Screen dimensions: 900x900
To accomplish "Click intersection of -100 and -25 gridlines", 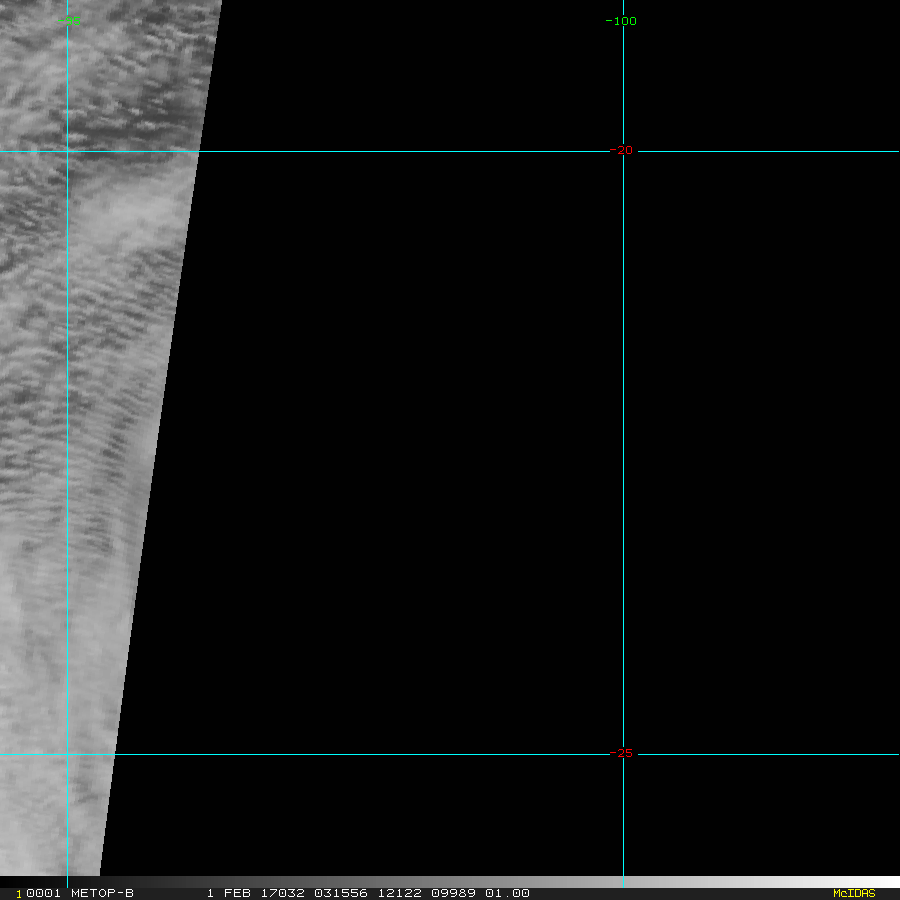I will pyautogui.click(x=623, y=755).
